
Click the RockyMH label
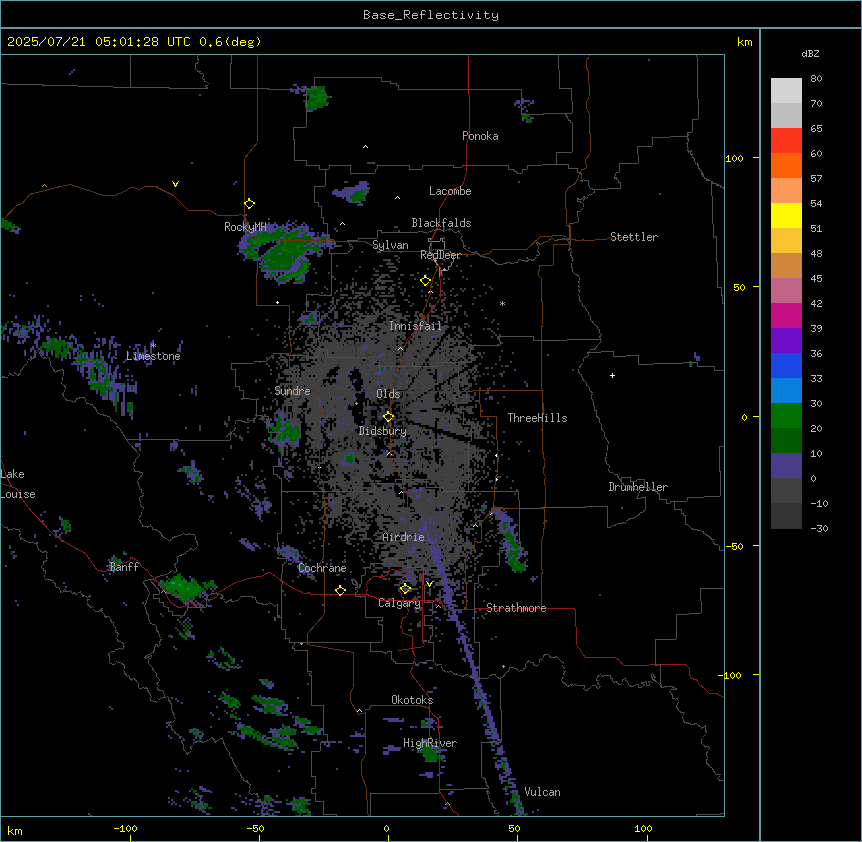(x=245, y=226)
